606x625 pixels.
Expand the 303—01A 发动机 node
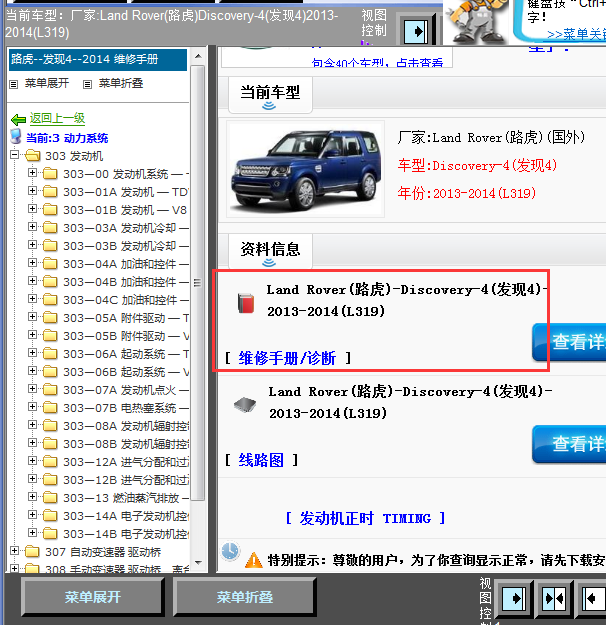(33, 191)
